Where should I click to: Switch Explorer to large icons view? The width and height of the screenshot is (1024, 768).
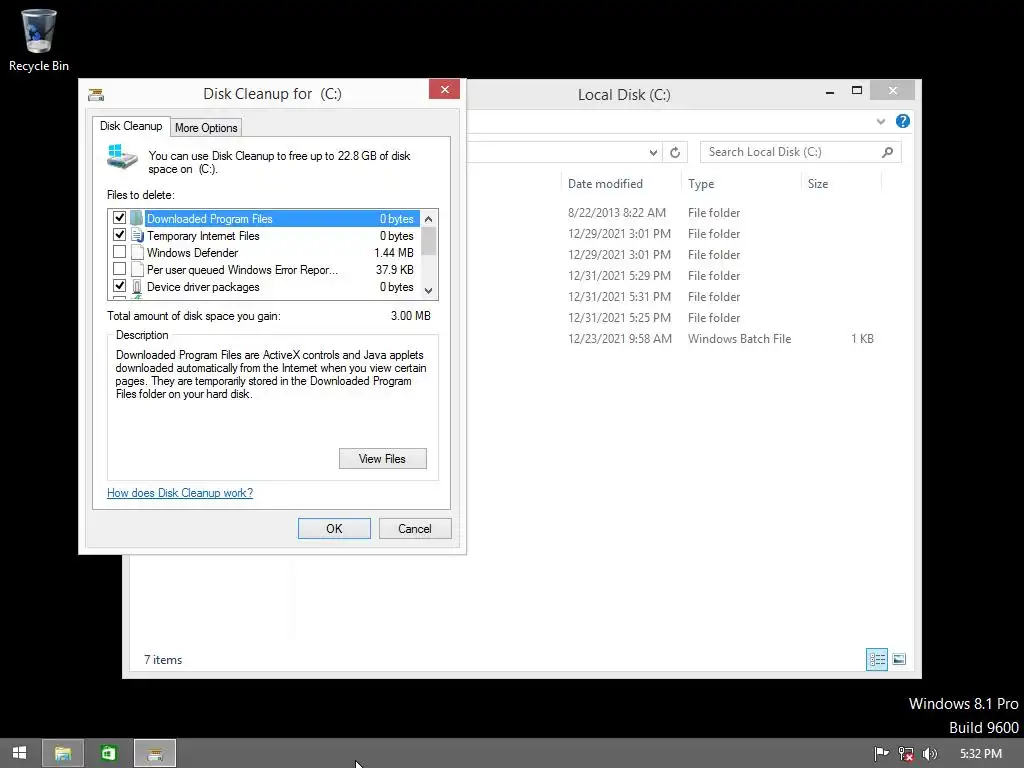899,659
